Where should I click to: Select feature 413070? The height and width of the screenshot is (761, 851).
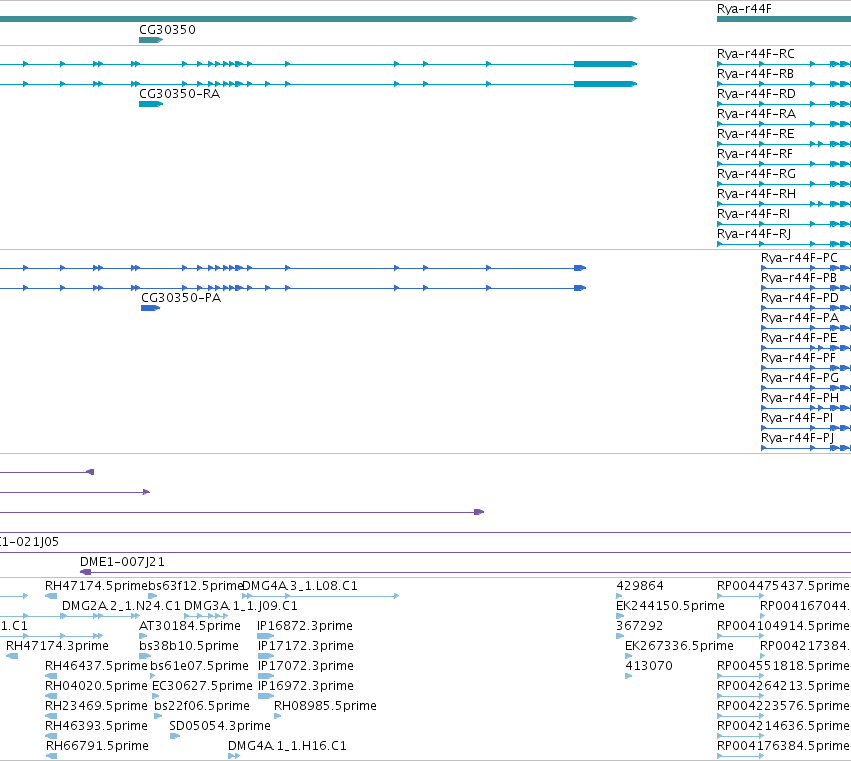pyautogui.click(x=649, y=665)
